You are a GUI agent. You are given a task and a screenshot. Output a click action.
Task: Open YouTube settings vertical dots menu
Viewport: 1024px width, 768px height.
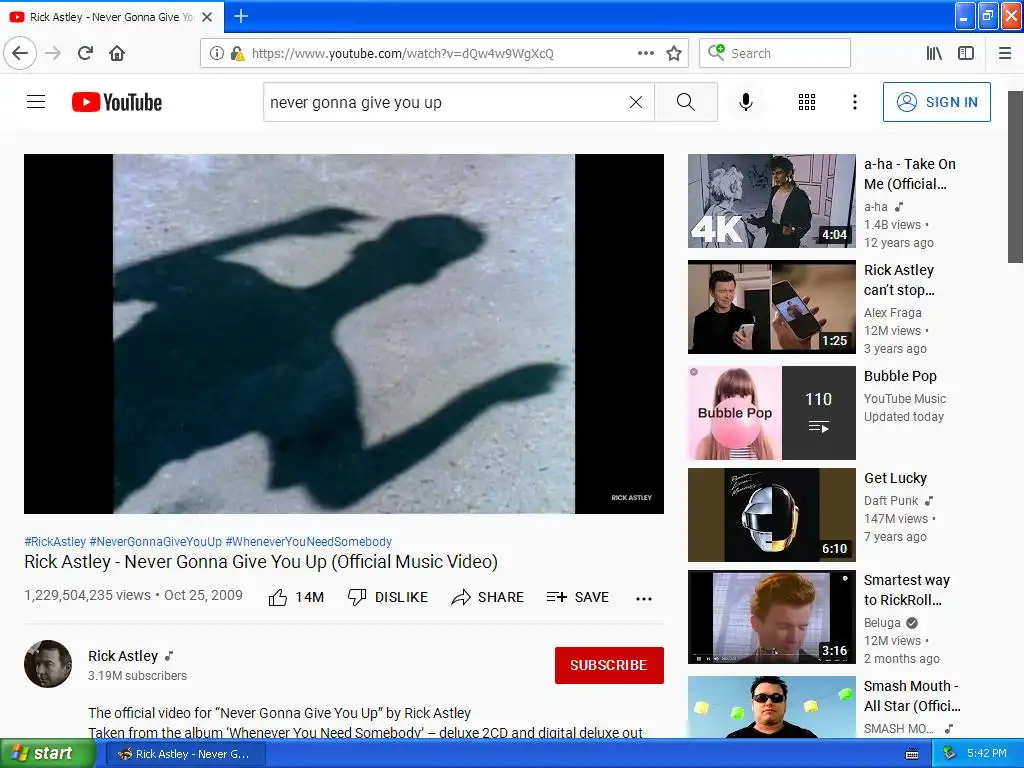pos(855,102)
